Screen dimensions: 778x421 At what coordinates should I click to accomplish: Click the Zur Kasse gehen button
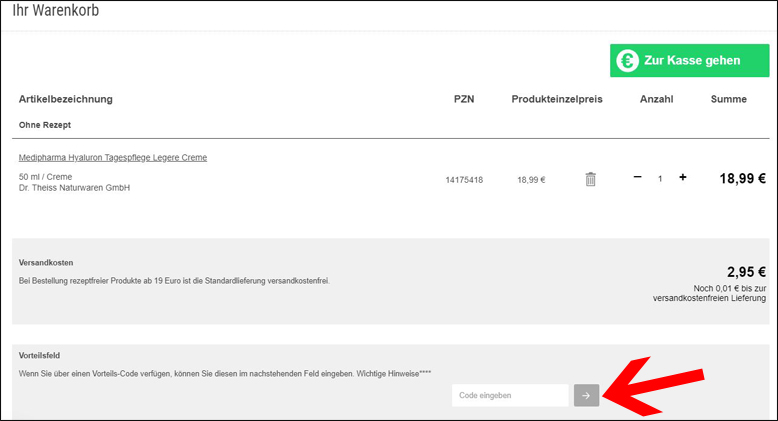pos(689,61)
